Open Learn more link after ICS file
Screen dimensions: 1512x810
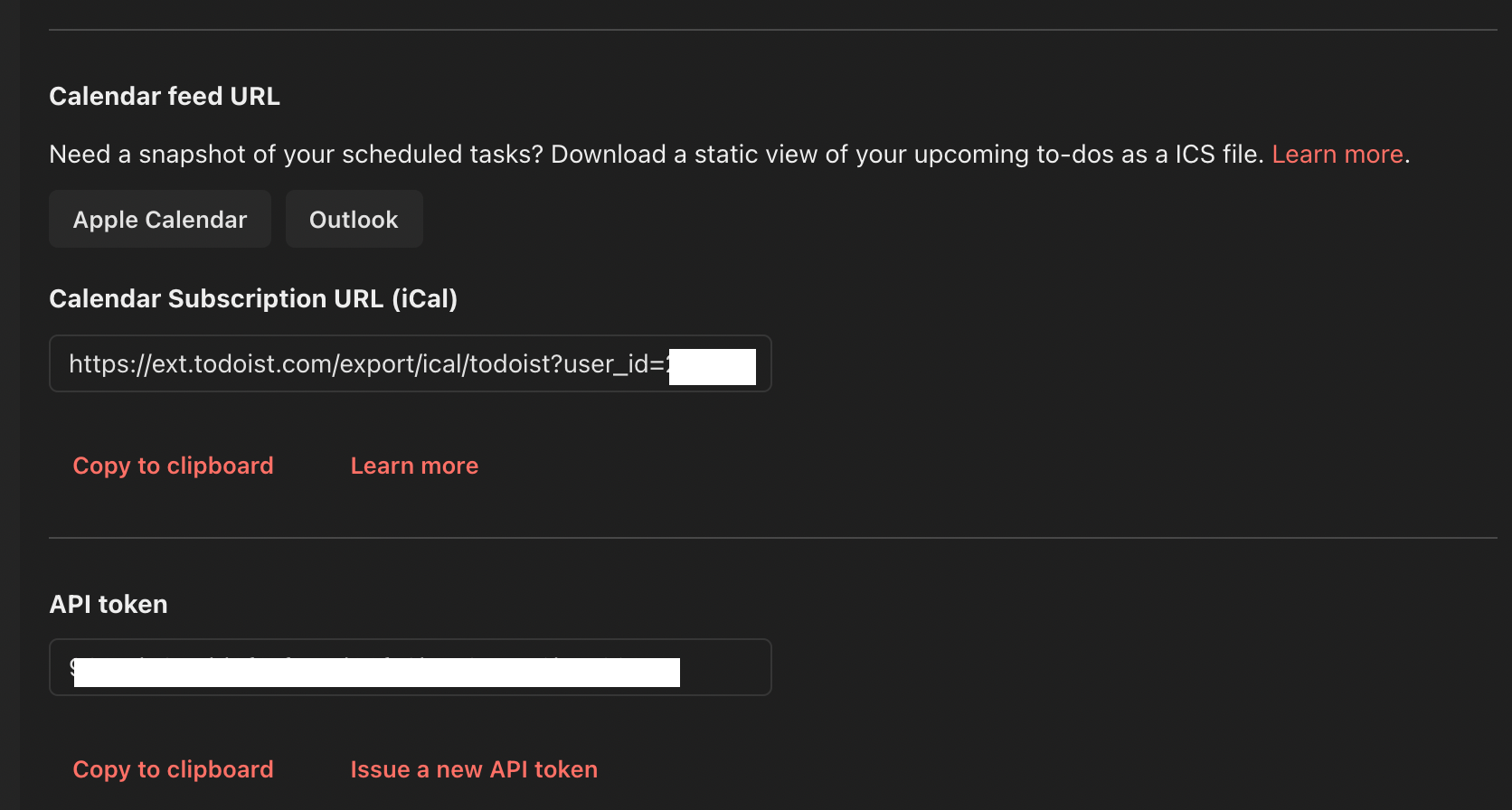pos(1337,155)
